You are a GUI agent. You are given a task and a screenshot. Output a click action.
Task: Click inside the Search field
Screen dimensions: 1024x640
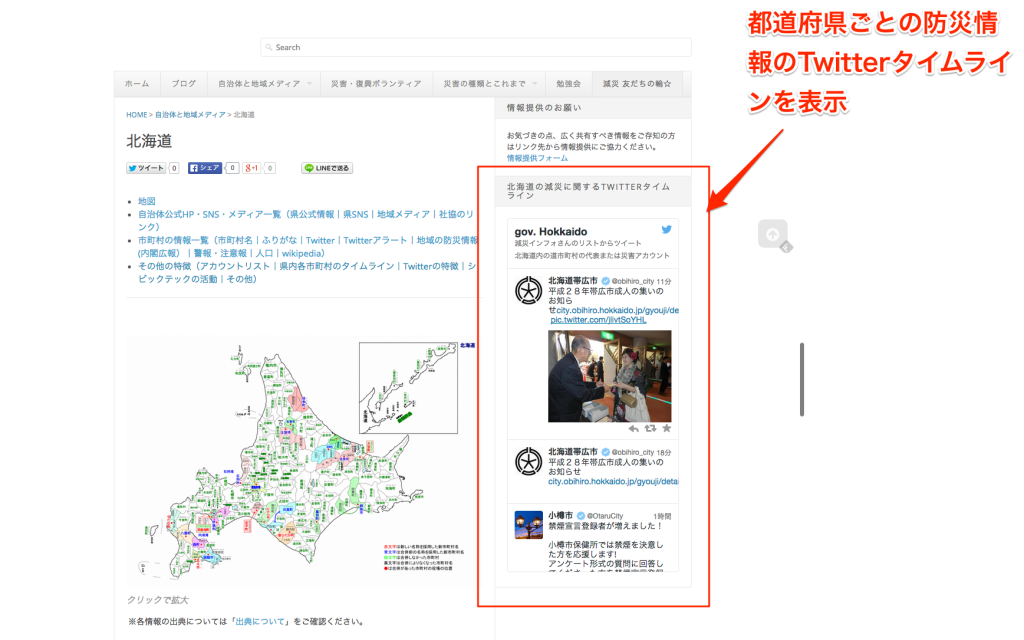(x=476, y=47)
